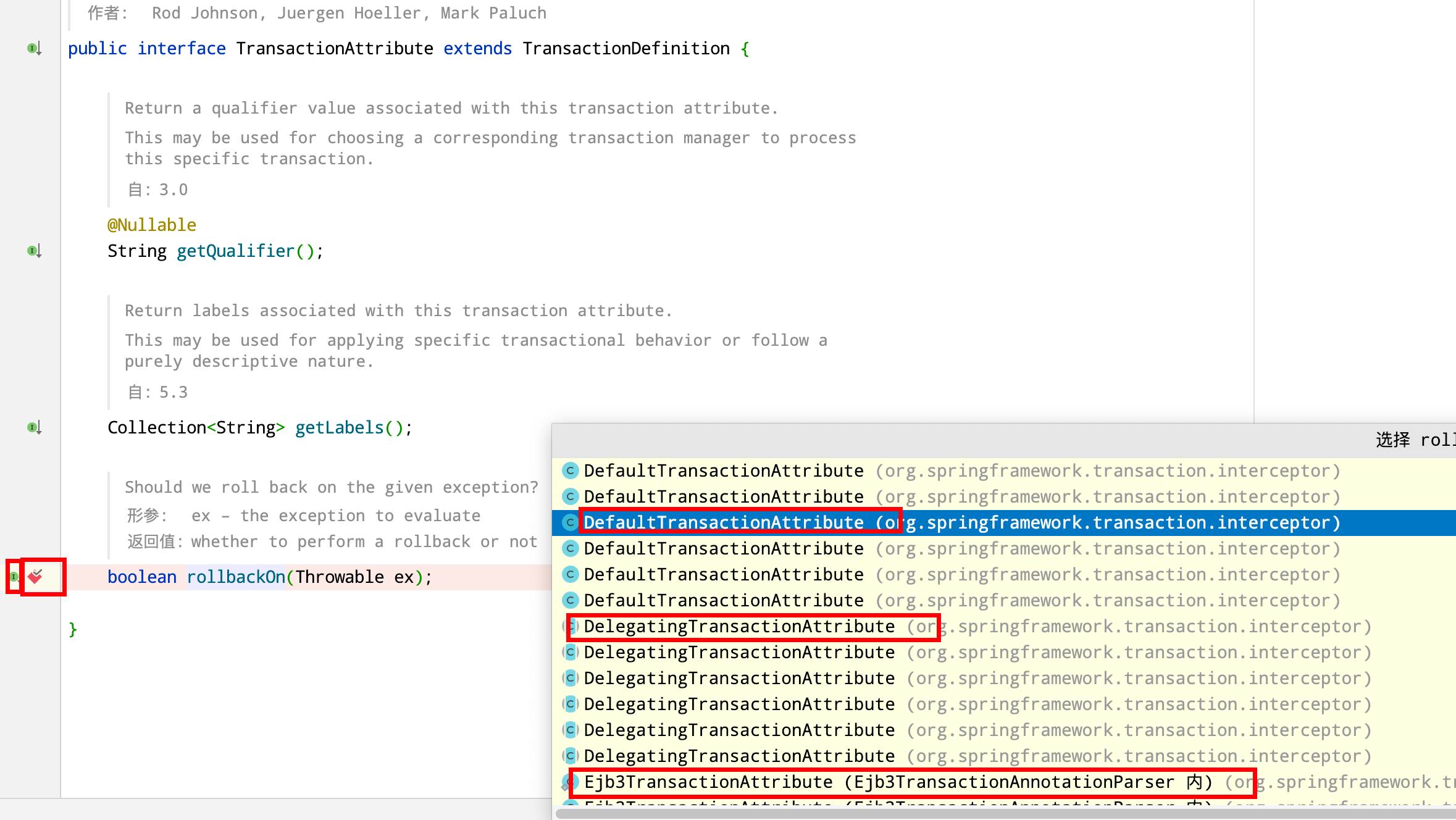Image resolution: width=1456 pixels, height=820 pixels.
Task: Click the @Nullable annotation
Action: pyautogui.click(x=152, y=225)
